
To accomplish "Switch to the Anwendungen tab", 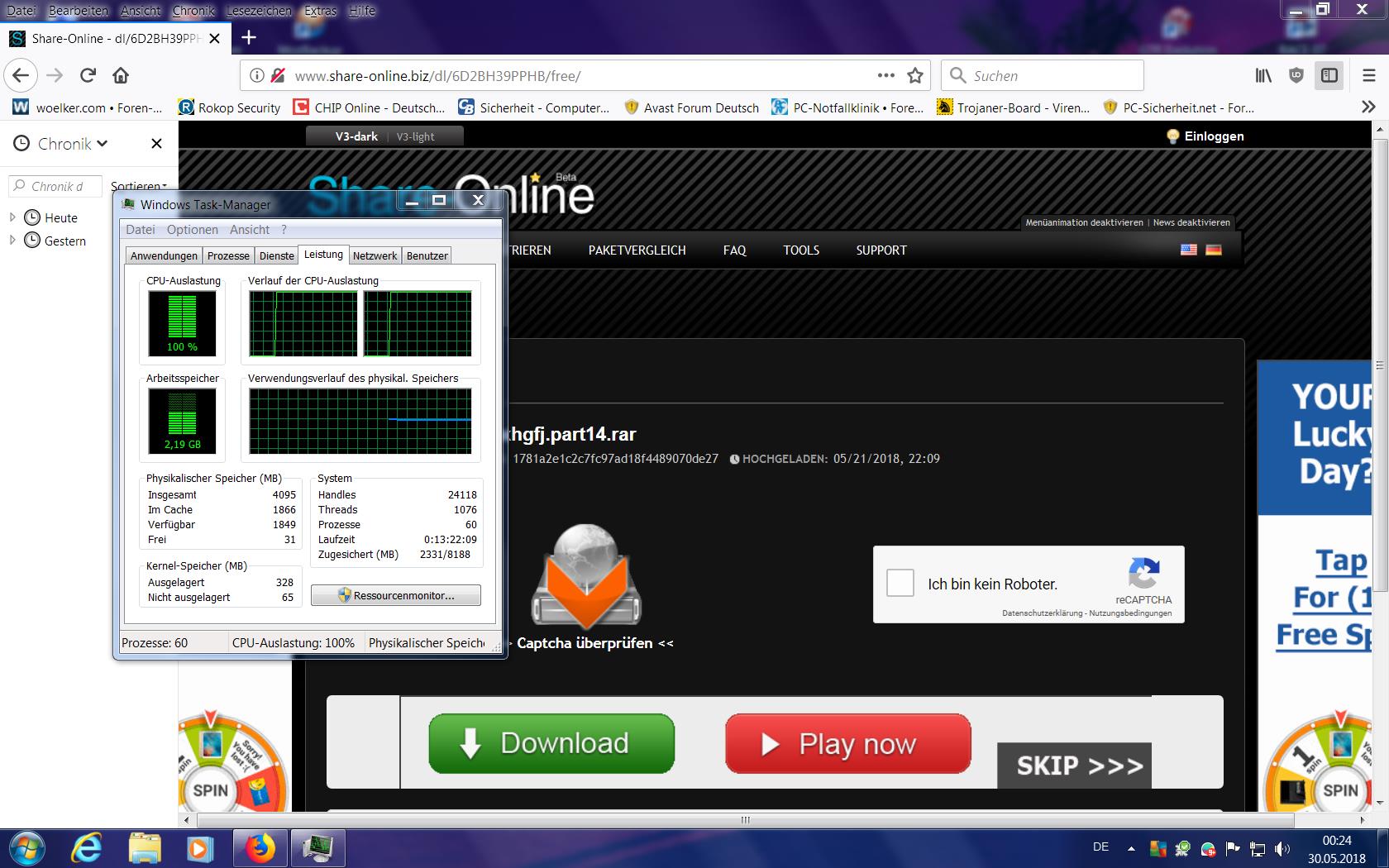I will [x=164, y=255].
